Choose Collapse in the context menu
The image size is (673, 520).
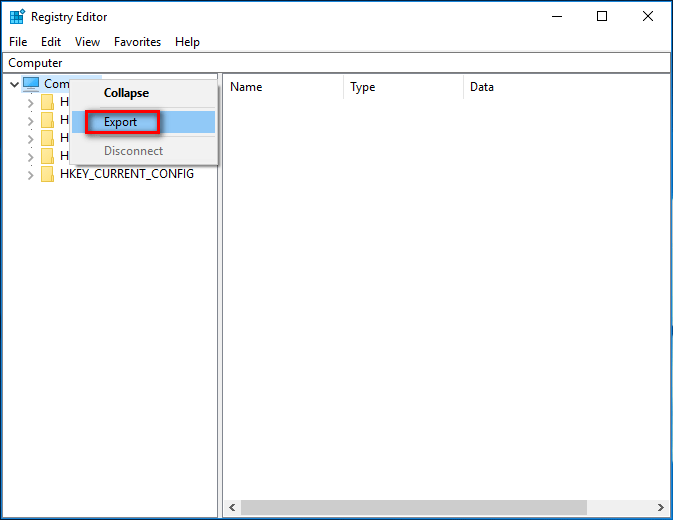143,93
